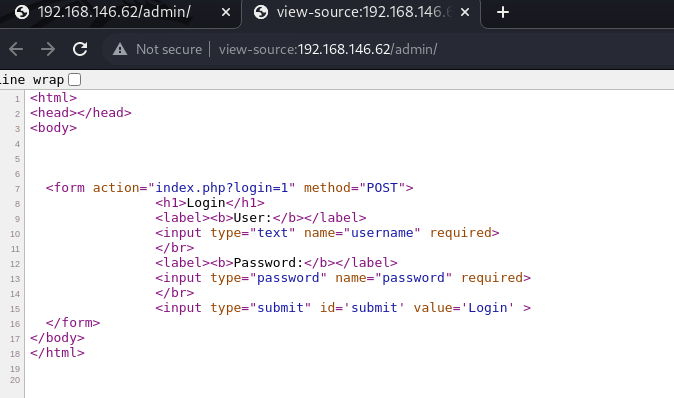This screenshot has width=674, height=398.
Task: Click the "required" attribute on line 13
Action: click(x=492, y=278)
